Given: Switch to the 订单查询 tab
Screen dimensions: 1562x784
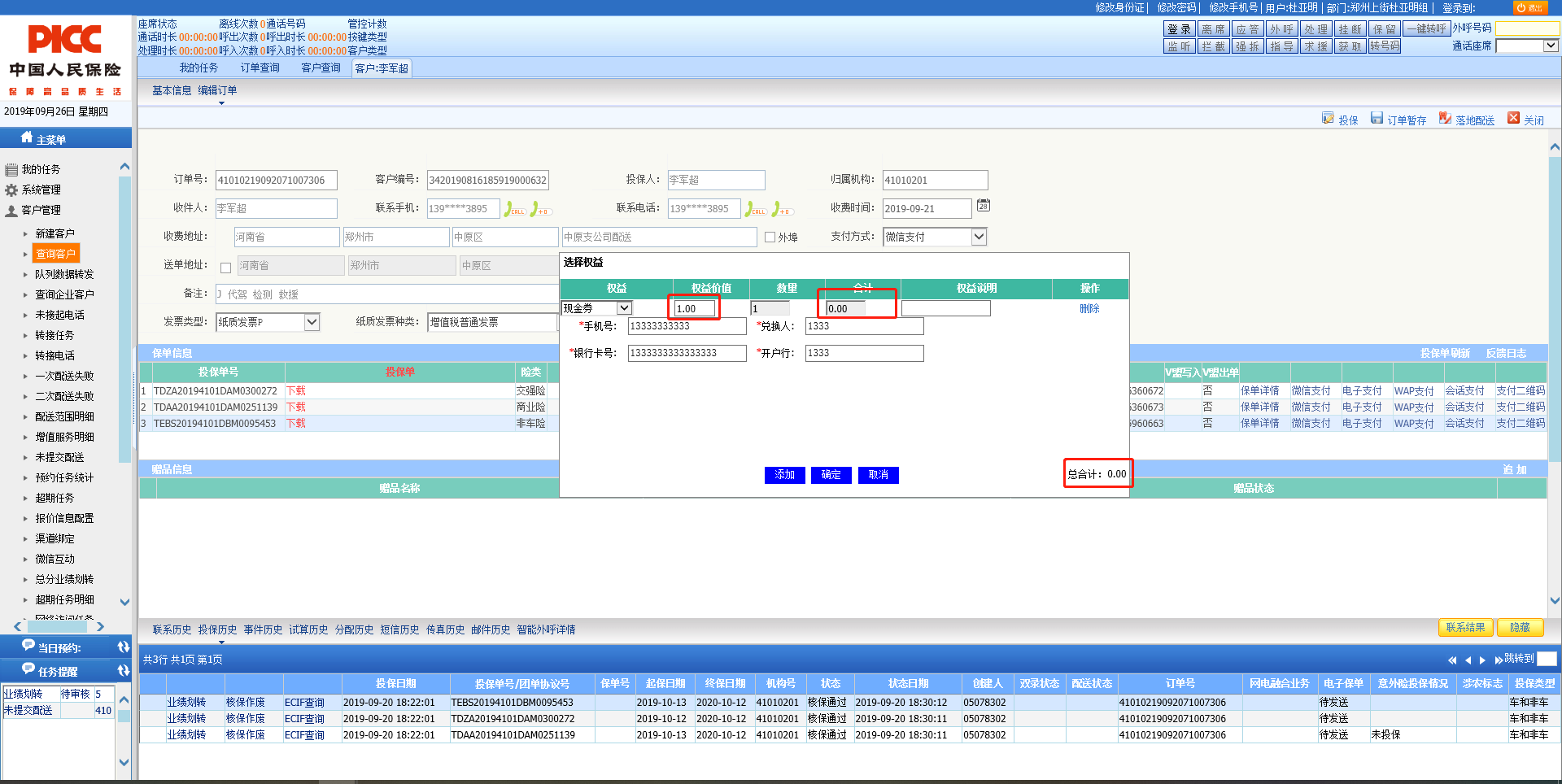Looking at the screenshot, I should 260,68.
